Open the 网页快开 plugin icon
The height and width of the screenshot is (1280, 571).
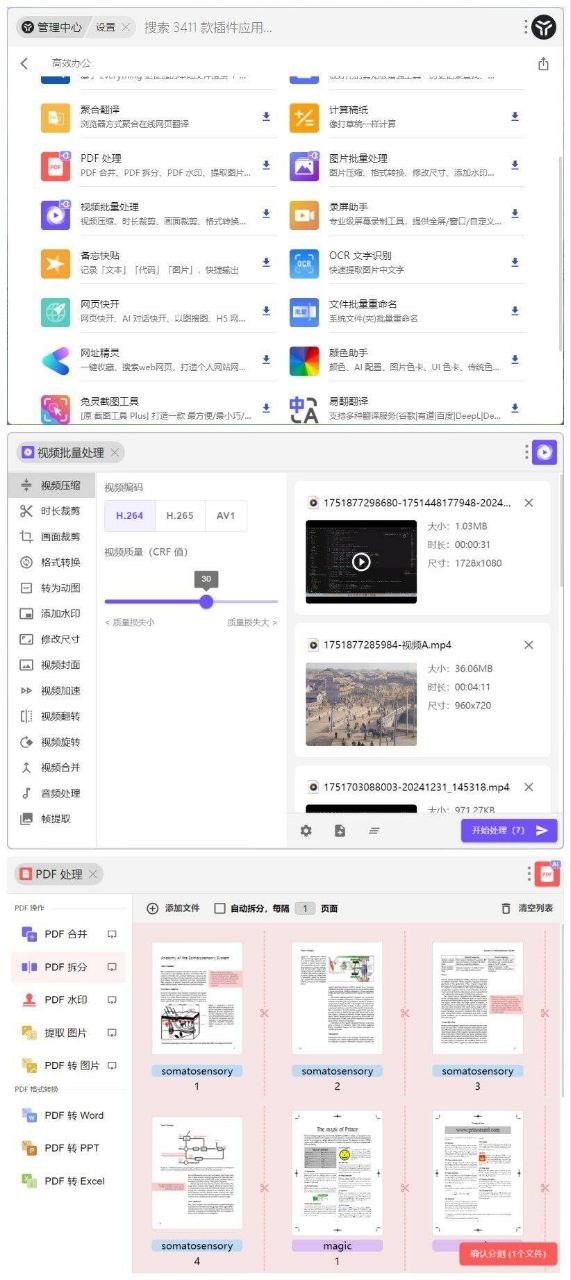tap(55, 312)
